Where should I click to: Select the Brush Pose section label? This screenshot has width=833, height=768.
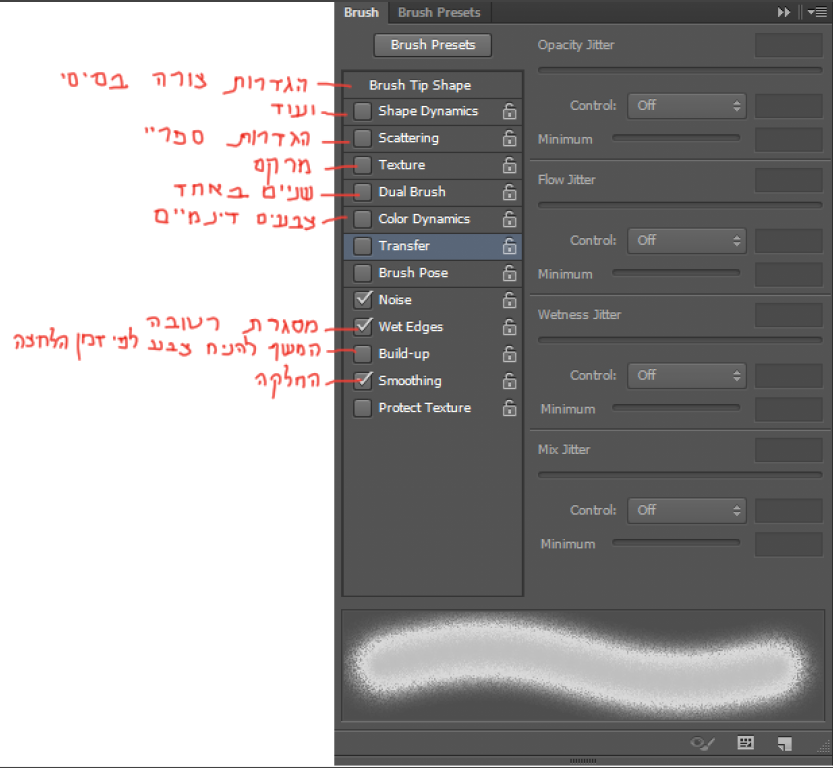click(413, 273)
